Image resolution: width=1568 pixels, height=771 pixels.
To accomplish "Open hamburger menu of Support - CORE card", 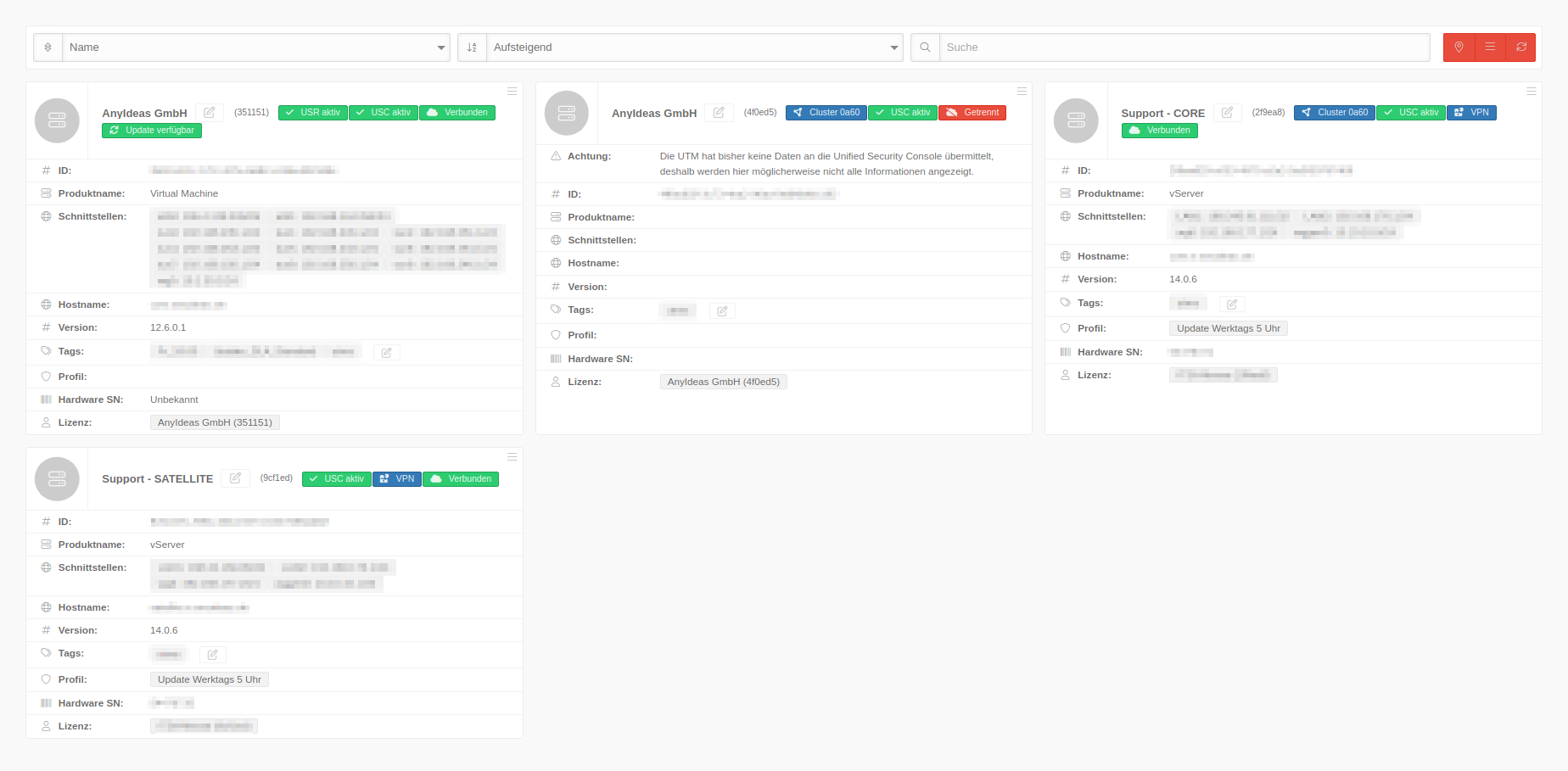I will (x=1531, y=91).
